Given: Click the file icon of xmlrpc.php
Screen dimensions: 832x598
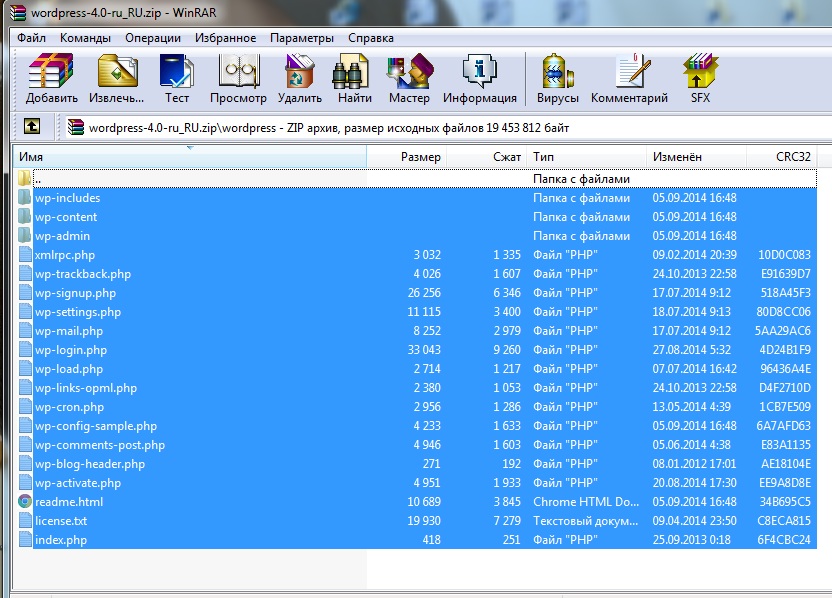Looking at the screenshot, I should pos(24,255).
